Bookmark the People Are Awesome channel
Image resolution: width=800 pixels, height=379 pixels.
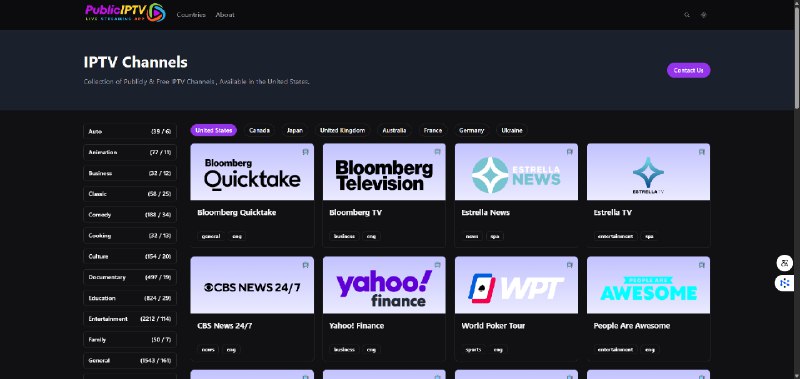click(x=702, y=265)
